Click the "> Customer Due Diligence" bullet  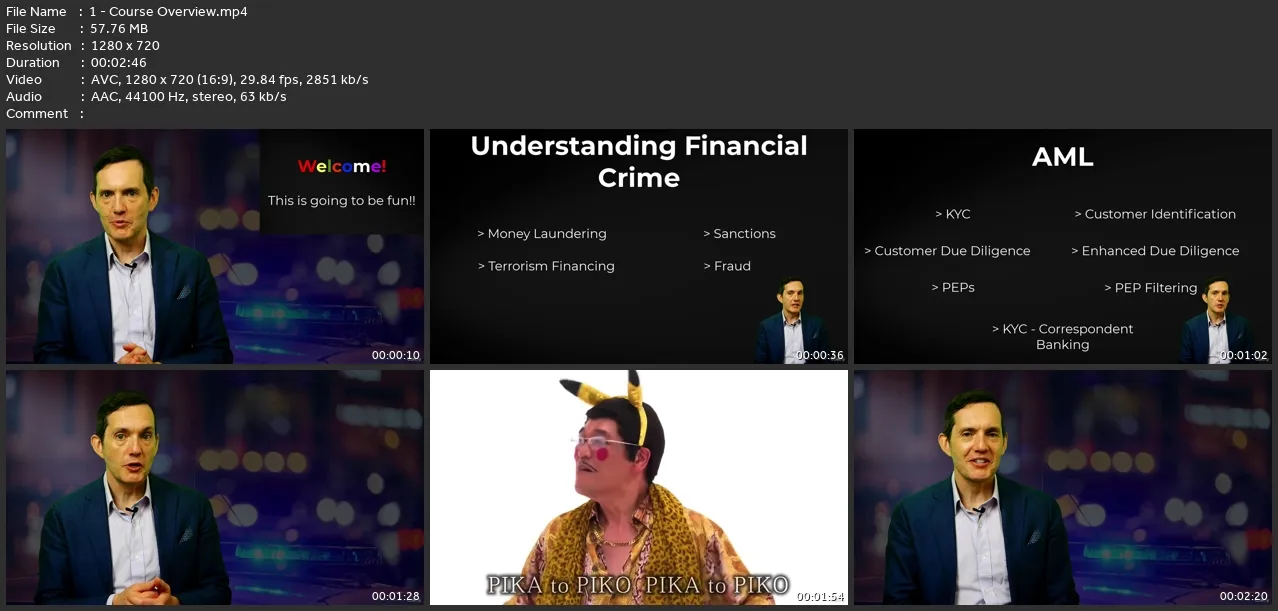point(947,251)
